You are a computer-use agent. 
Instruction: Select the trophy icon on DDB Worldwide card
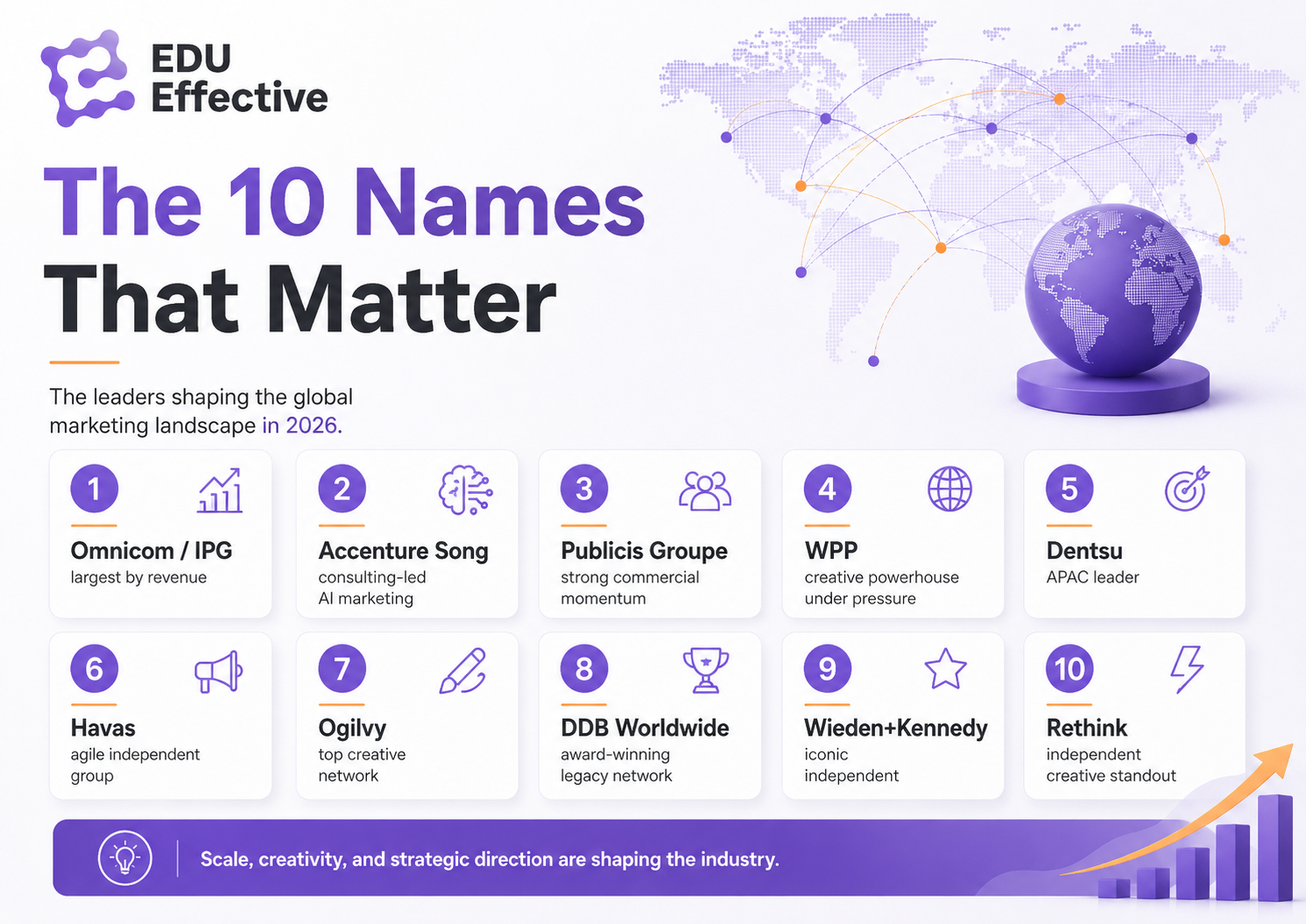[705, 671]
